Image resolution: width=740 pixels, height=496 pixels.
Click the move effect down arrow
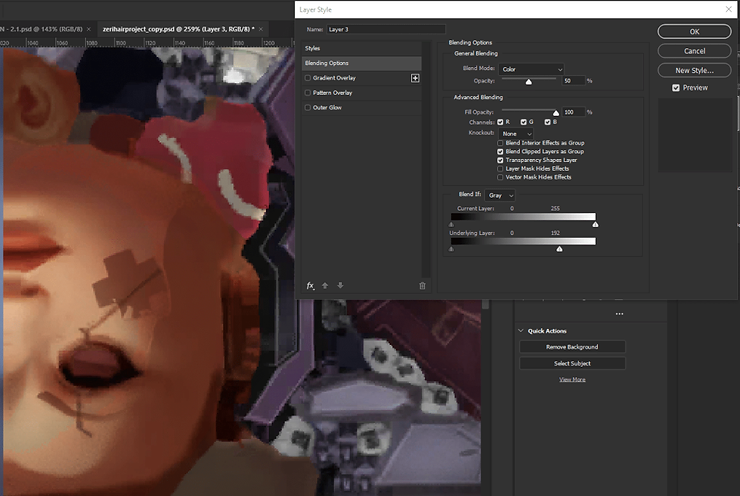340,286
